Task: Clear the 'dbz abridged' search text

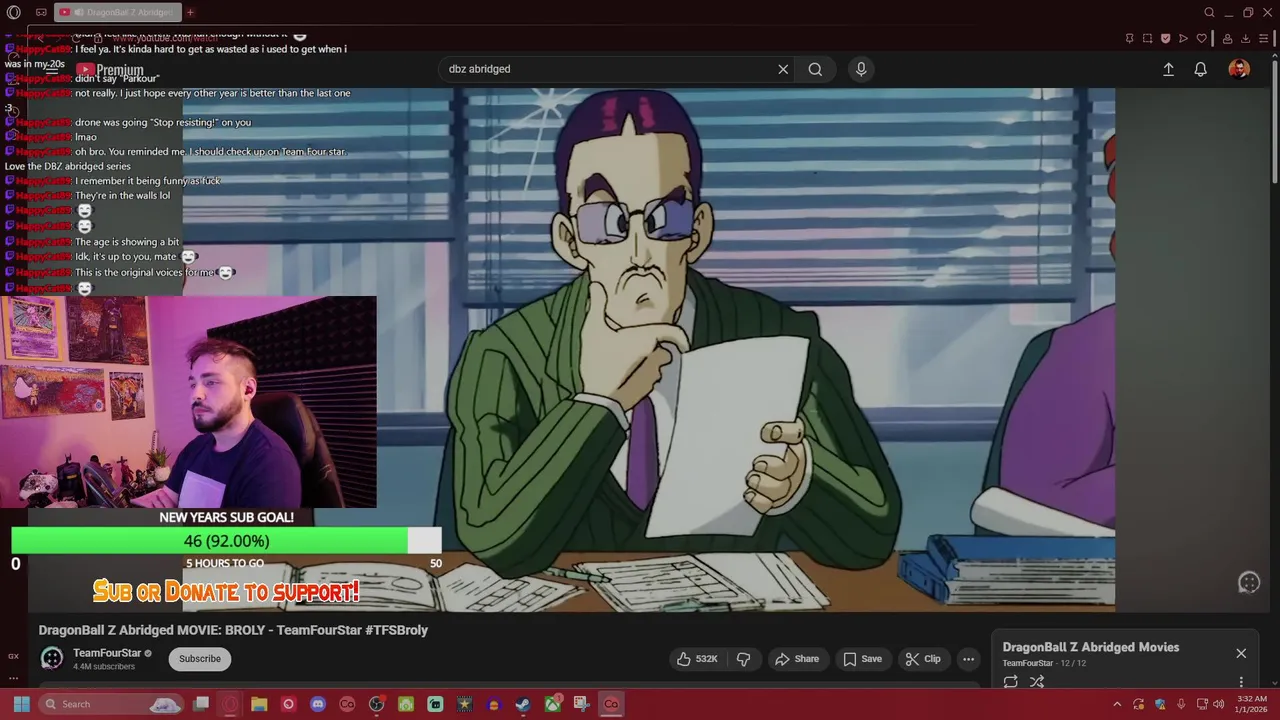Action: [783, 69]
